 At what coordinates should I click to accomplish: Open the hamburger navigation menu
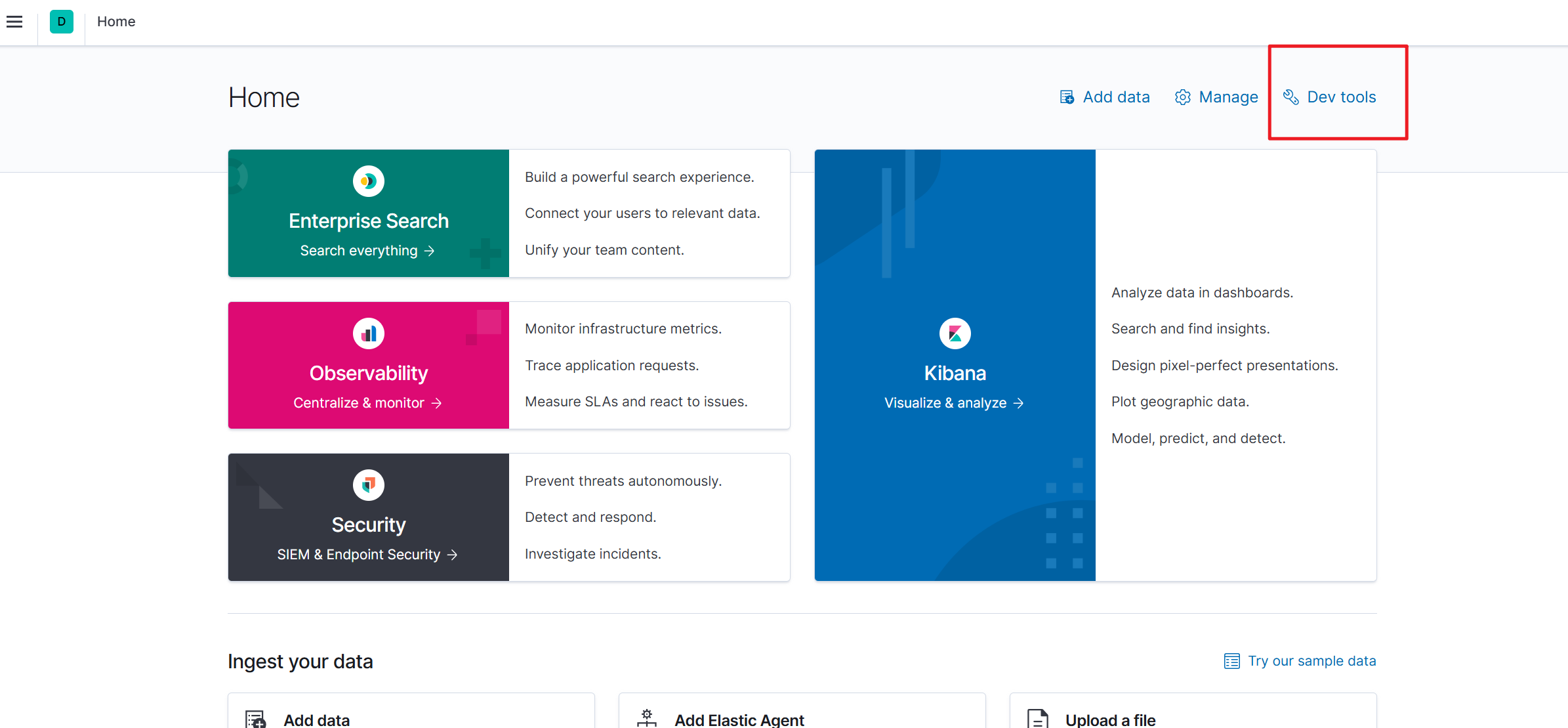click(x=14, y=22)
